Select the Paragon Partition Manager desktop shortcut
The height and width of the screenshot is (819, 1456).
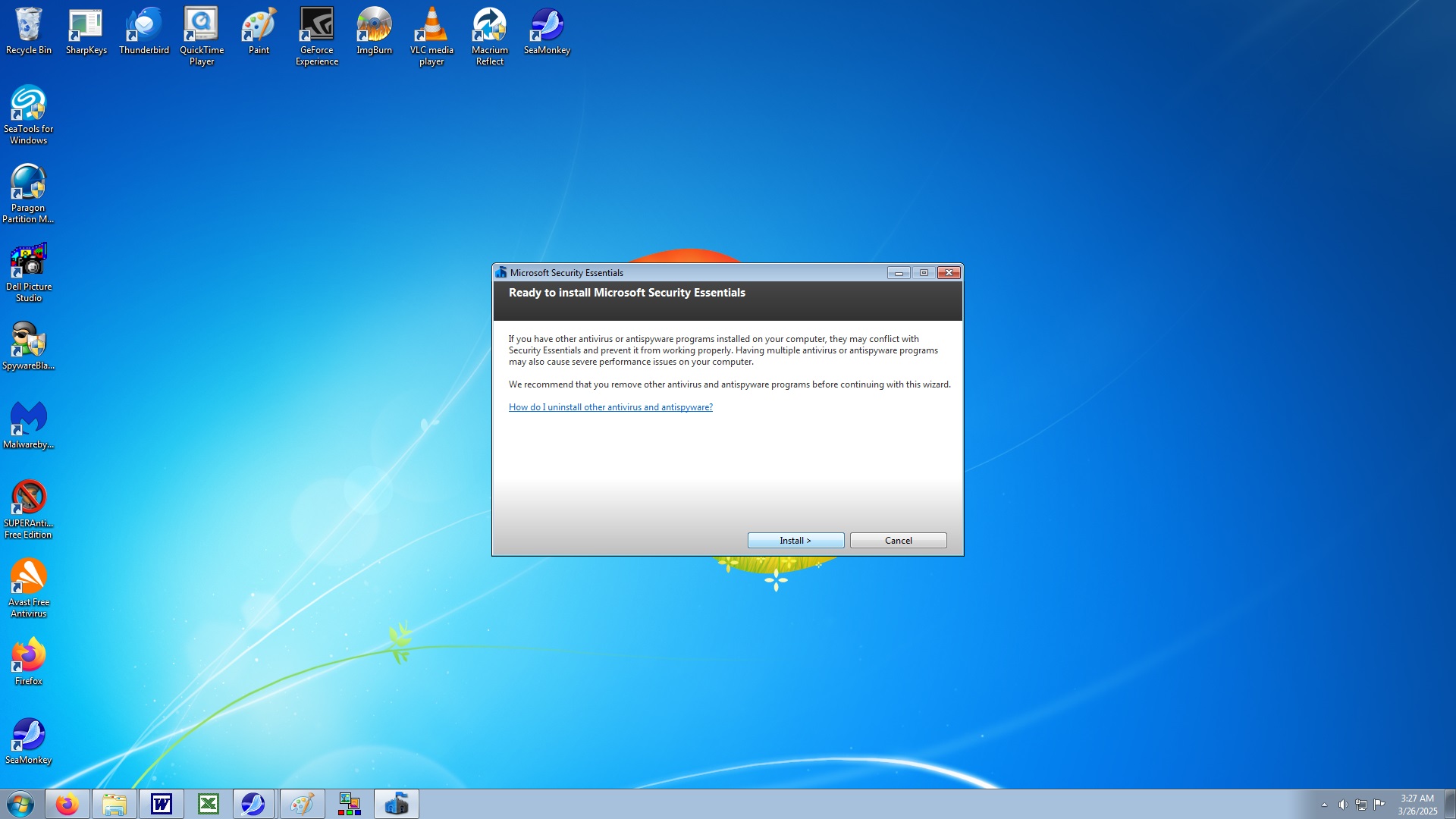(x=29, y=194)
